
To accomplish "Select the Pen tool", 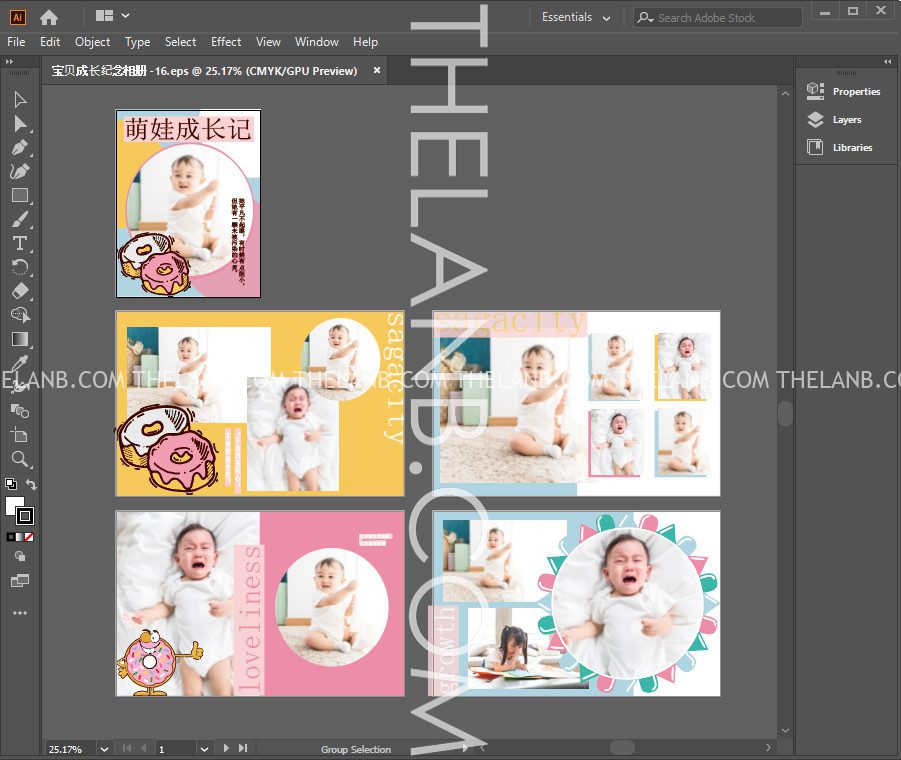I will [x=19, y=147].
